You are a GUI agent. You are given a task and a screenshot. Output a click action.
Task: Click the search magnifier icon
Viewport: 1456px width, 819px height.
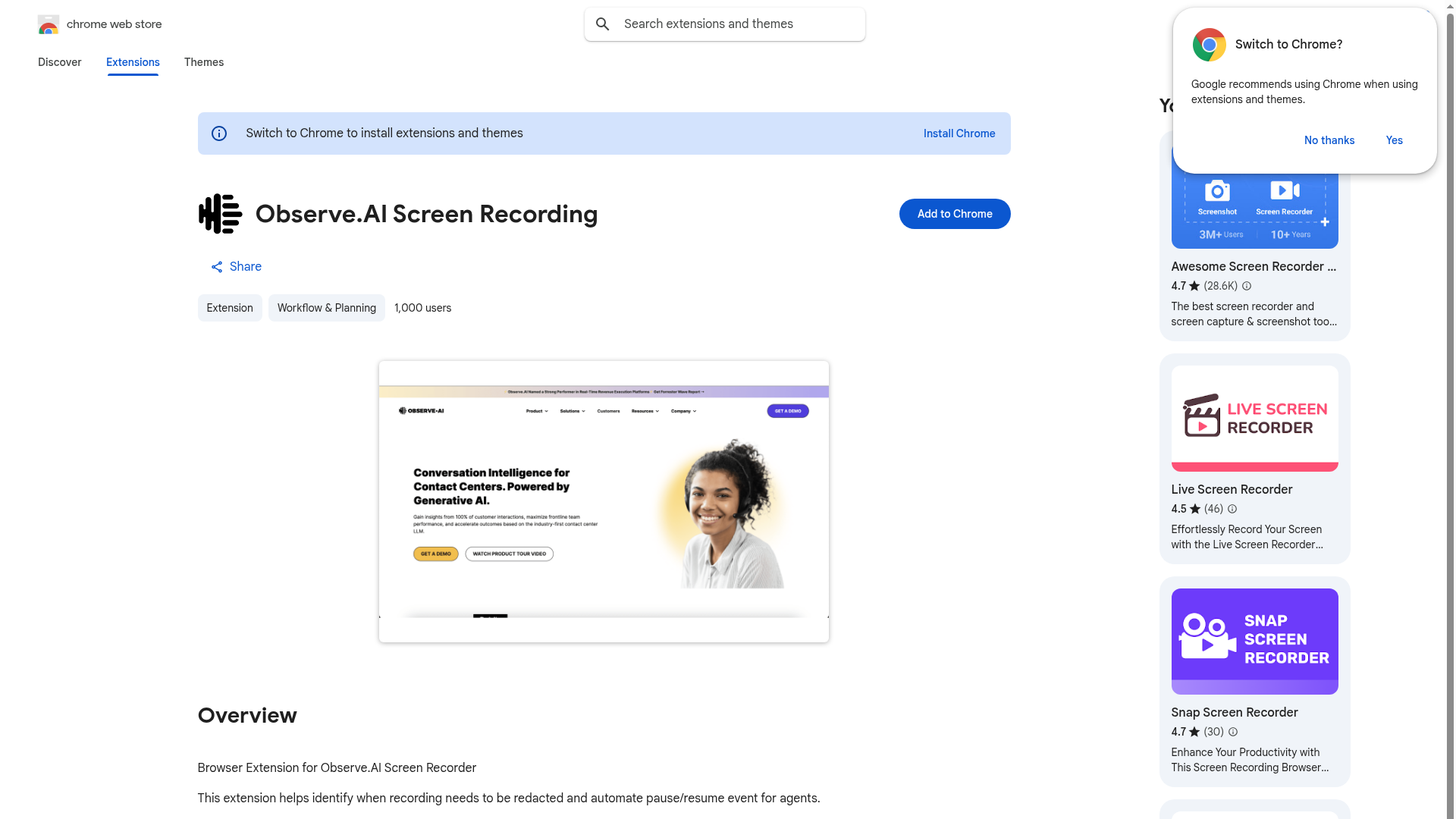[603, 24]
